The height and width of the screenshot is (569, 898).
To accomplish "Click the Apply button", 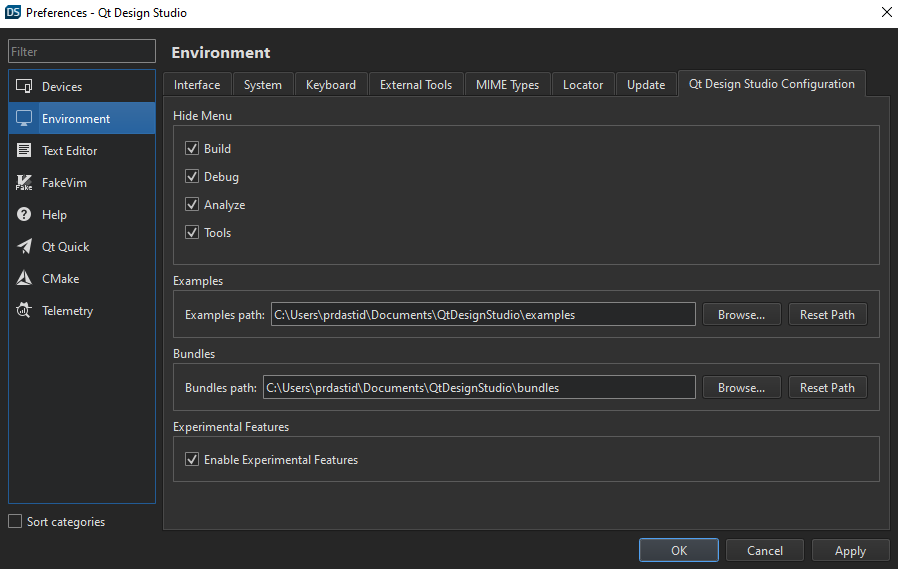I will pos(850,551).
